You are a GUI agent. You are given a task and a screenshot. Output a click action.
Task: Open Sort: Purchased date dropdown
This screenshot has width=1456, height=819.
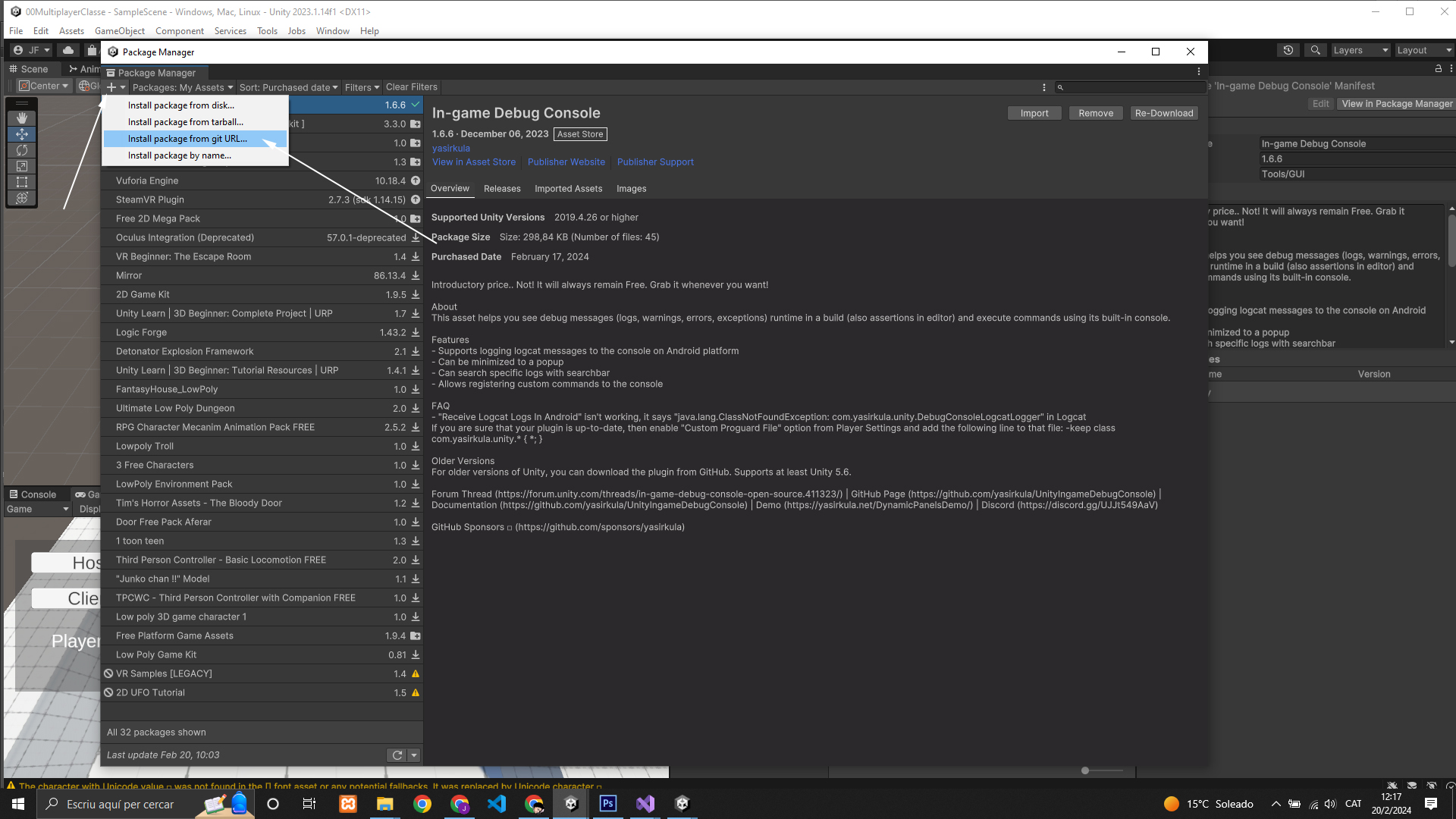[x=288, y=87]
